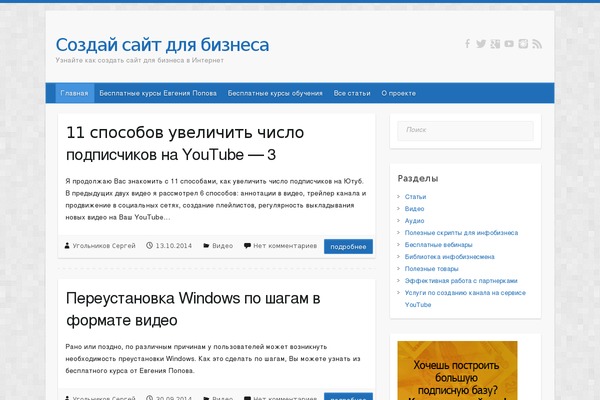Open Статьи section in Разделы
The width and height of the screenshot is (600, 400).
(x=415, y=197)
